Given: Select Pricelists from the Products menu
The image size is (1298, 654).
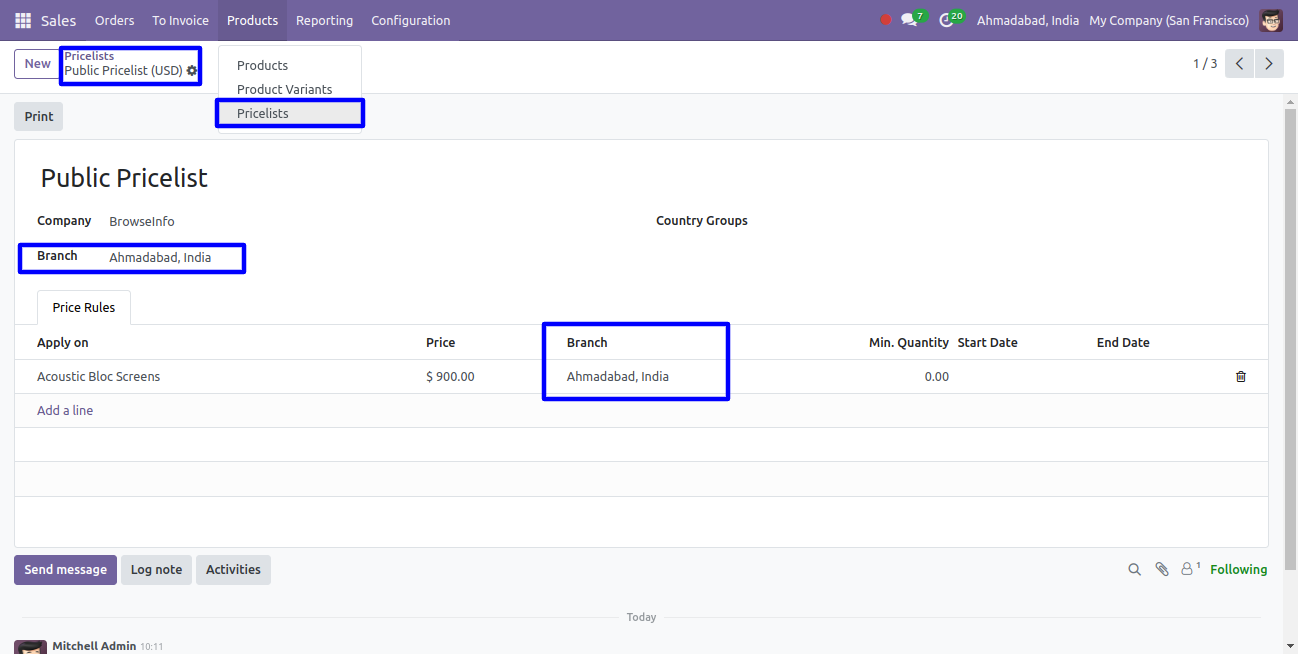Looking at the screenshot, I should click(263, 113).
